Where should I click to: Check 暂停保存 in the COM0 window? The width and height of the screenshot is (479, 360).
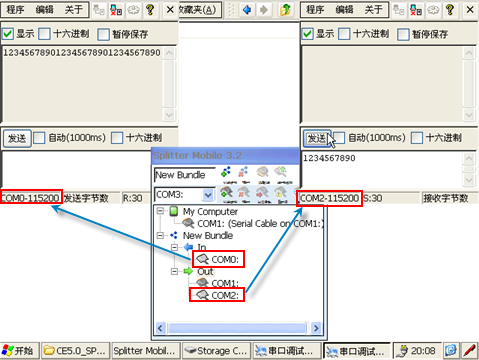tap(103, 34)
